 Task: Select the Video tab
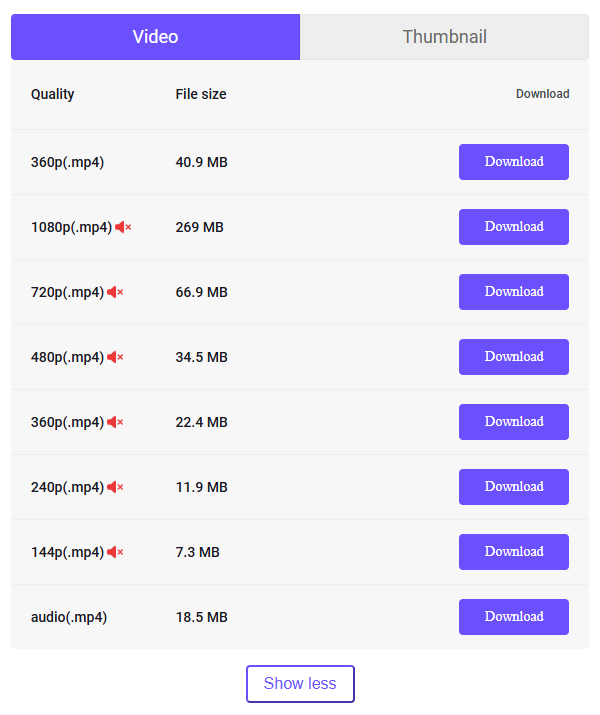155,37
